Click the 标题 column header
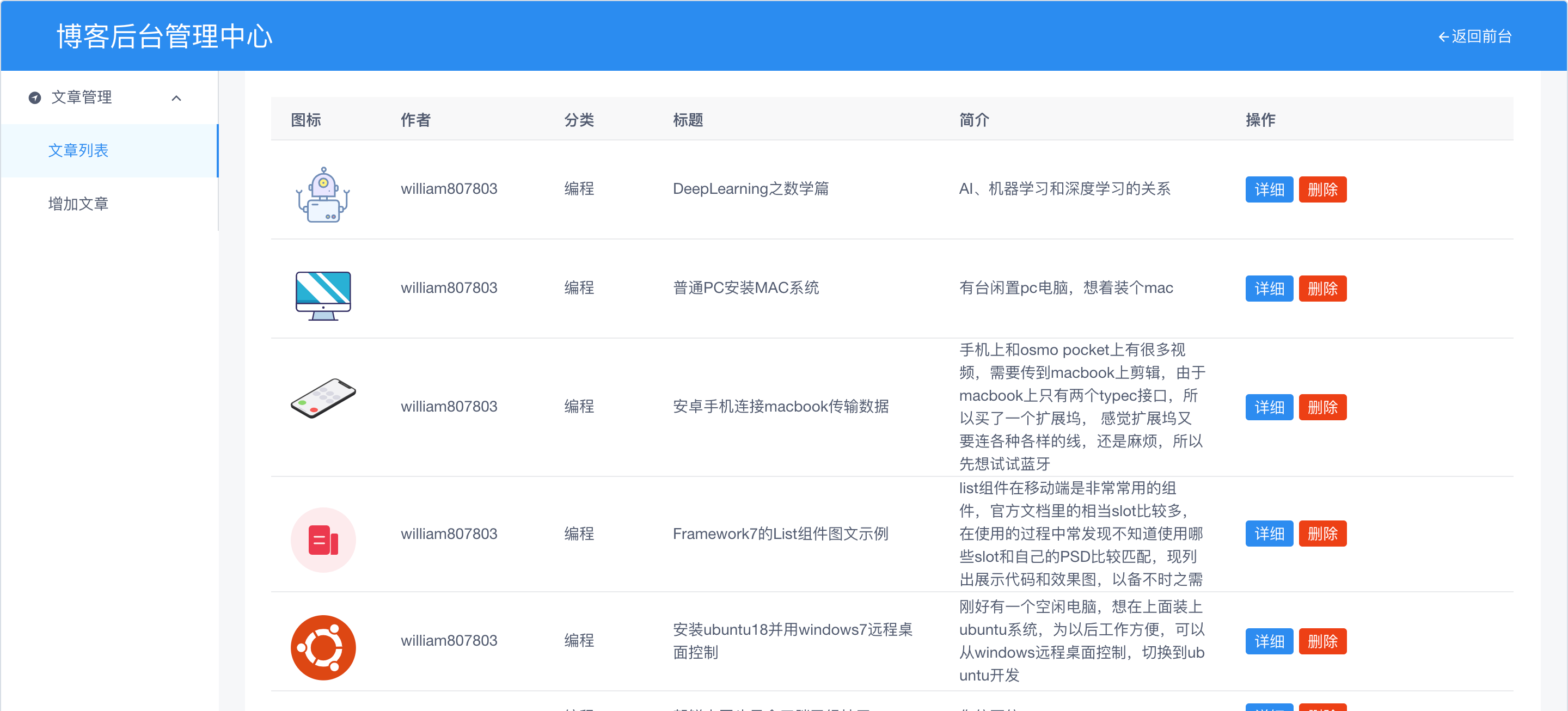The image size is (1568, 711). 688,120
